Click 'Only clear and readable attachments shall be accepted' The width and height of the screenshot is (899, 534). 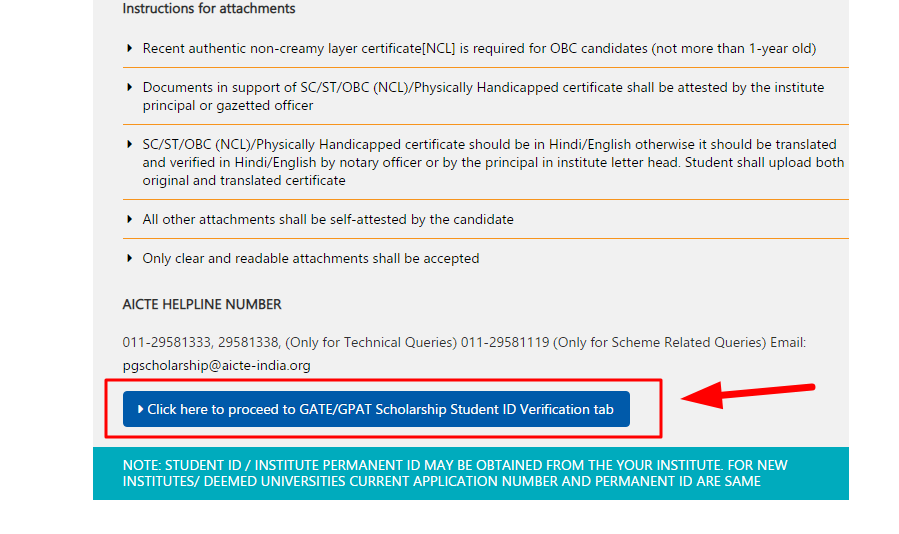[311, 258]
